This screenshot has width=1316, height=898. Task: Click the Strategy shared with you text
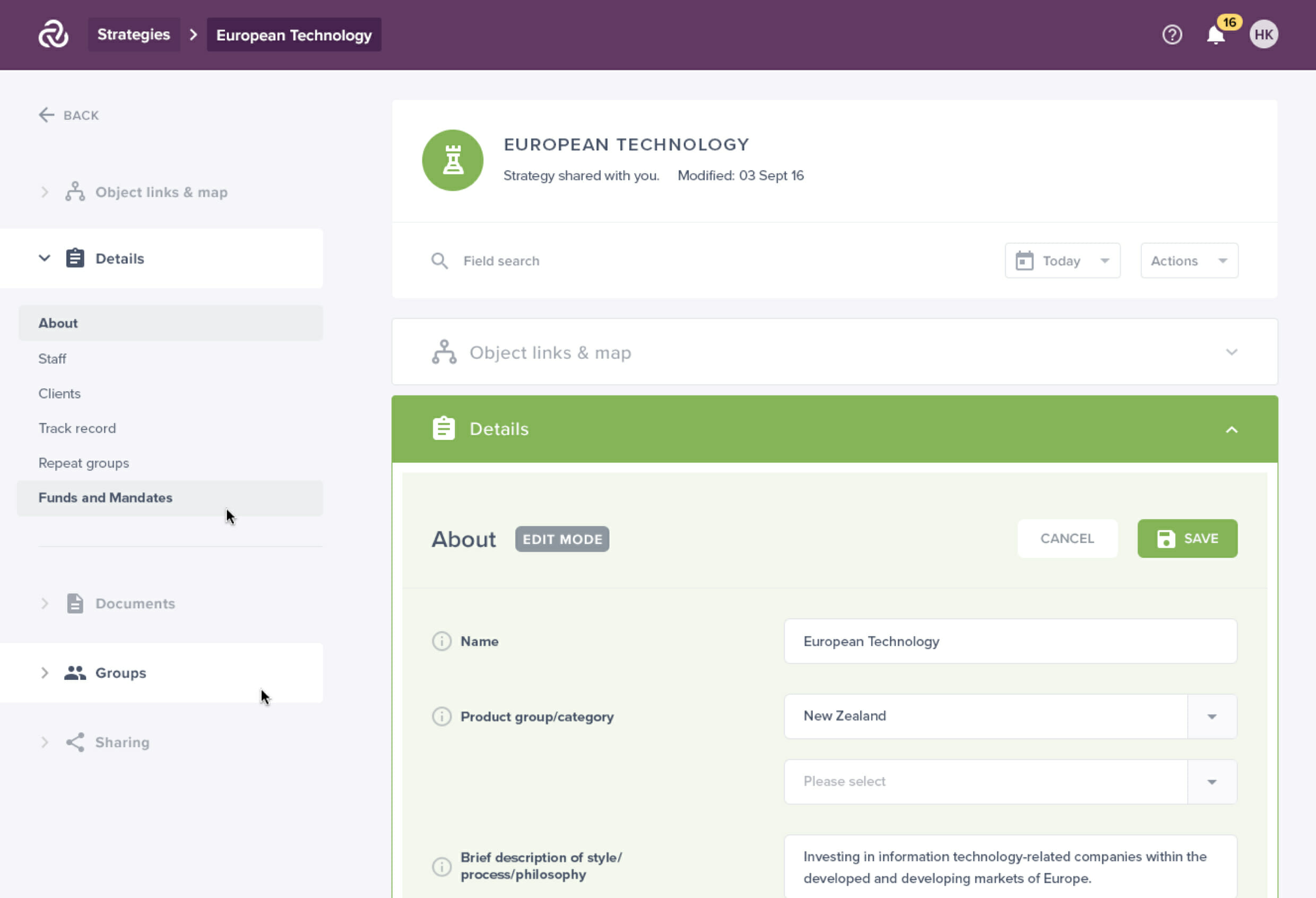coord(581,176)
